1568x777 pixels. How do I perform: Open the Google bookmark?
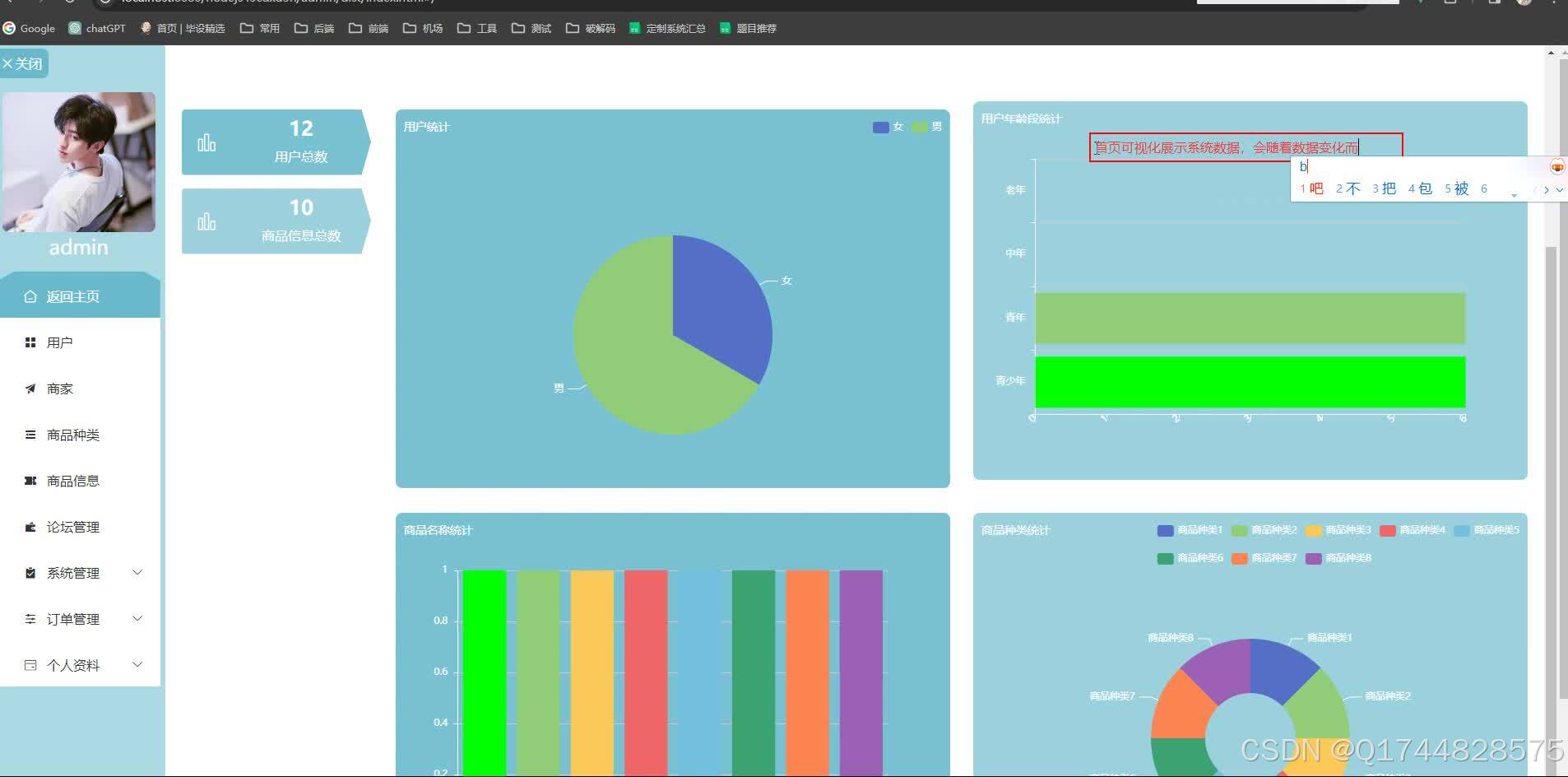point(30,28)
